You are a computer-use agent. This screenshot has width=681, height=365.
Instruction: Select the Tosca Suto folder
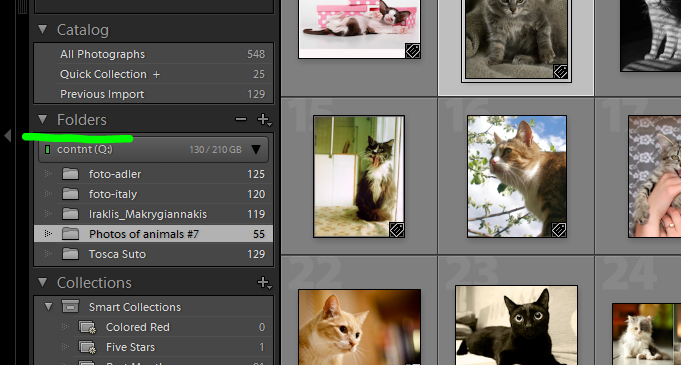(x=153, y=254)
